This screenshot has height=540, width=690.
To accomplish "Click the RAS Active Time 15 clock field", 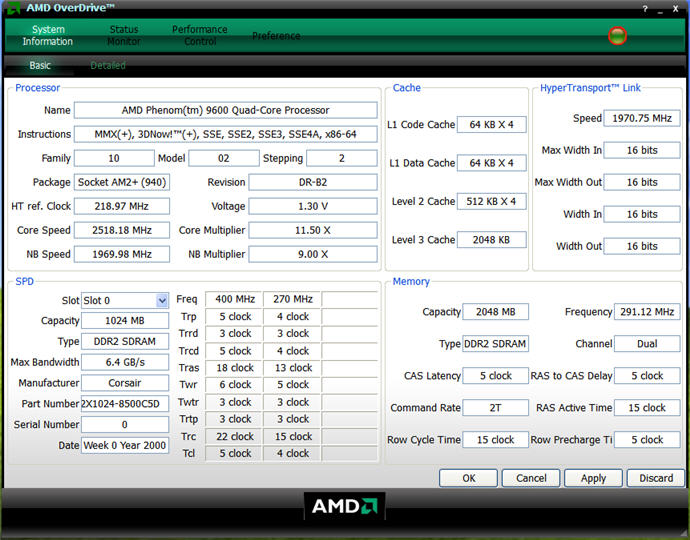I will [647, 408].
